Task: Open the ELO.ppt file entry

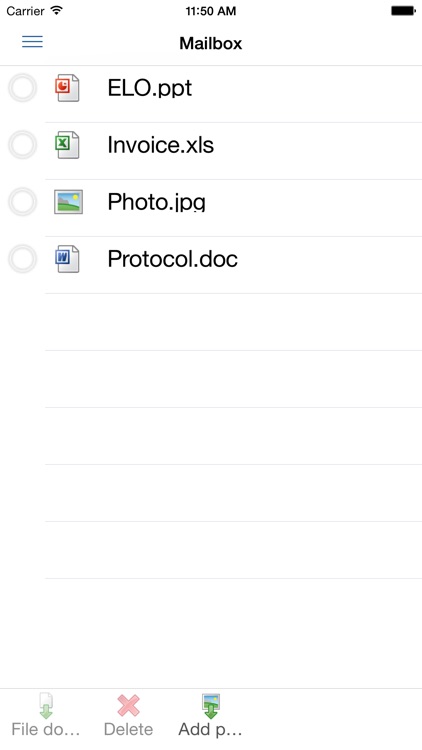Action: point(211,94)
